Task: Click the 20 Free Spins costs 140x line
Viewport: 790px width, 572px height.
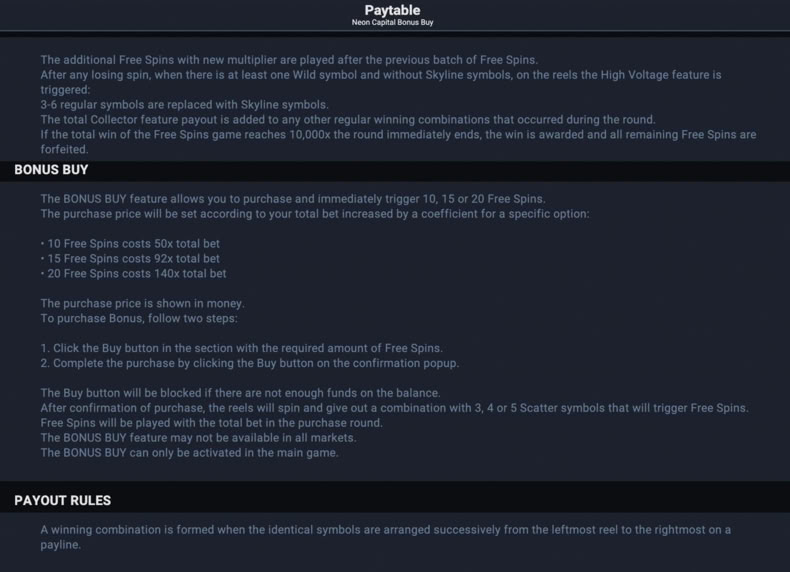Action: (134, 274)
